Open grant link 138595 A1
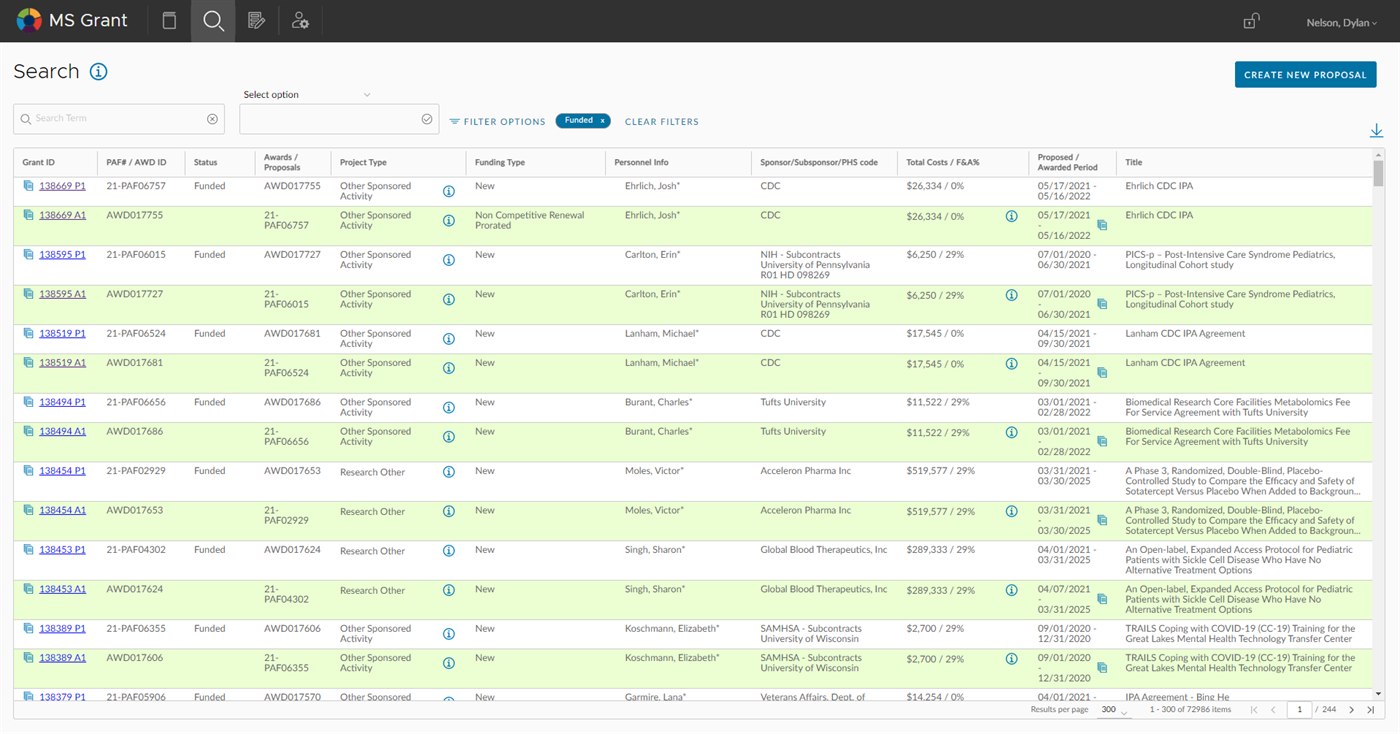Screen dimensions: 1400x734 (x=62, y=294)
